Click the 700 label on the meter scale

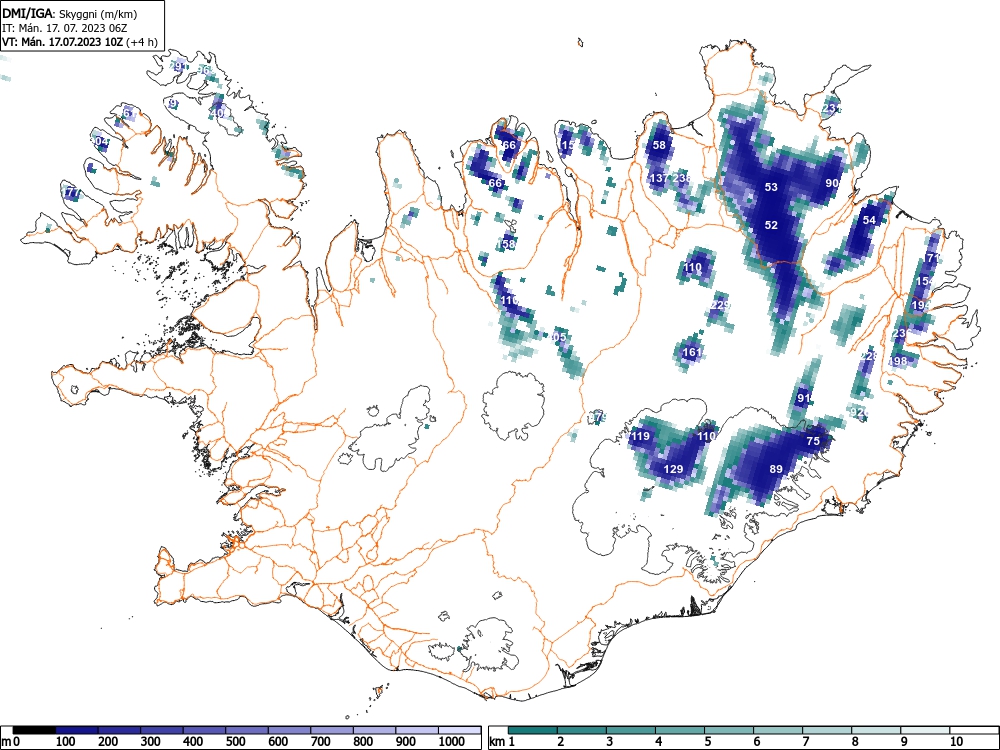coord(320,742)
